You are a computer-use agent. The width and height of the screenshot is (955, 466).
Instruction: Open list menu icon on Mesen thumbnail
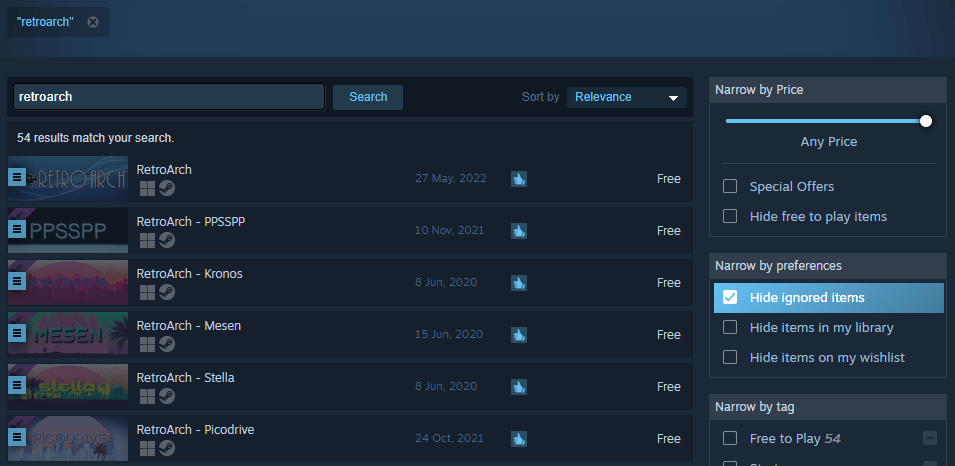(x=16, y=333)
